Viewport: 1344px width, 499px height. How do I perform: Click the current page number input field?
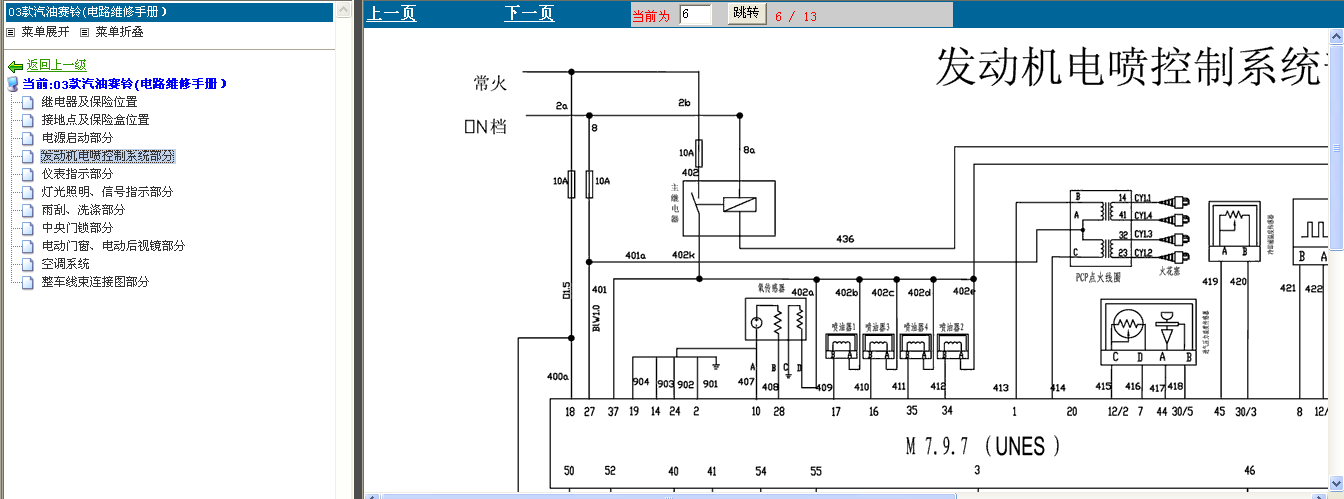point(695,14)
